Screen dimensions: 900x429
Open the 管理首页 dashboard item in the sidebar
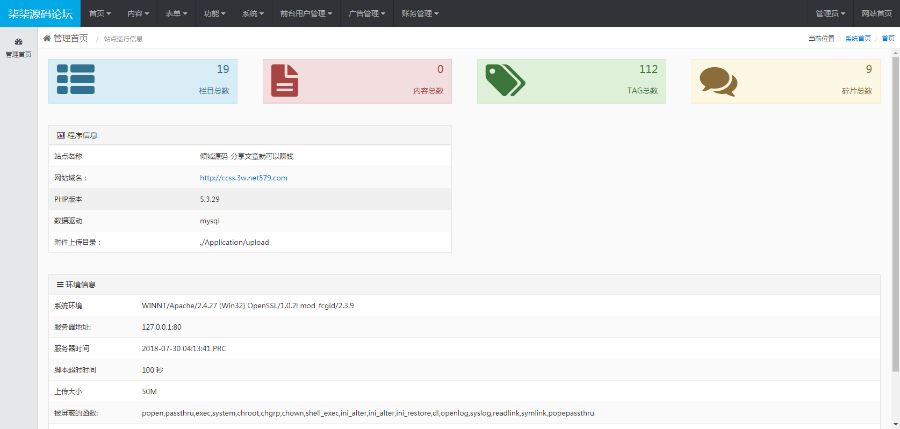click(18, 48)
